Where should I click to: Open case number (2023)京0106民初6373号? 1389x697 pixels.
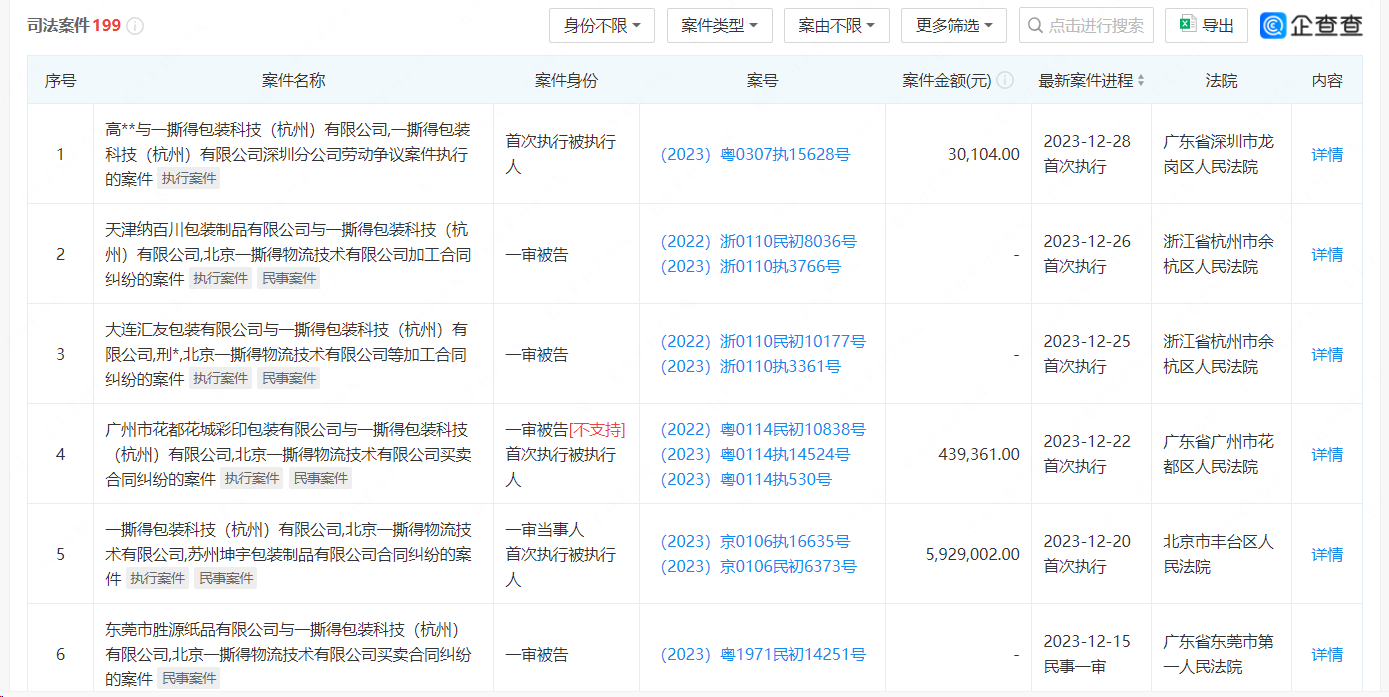pos(759,566)
